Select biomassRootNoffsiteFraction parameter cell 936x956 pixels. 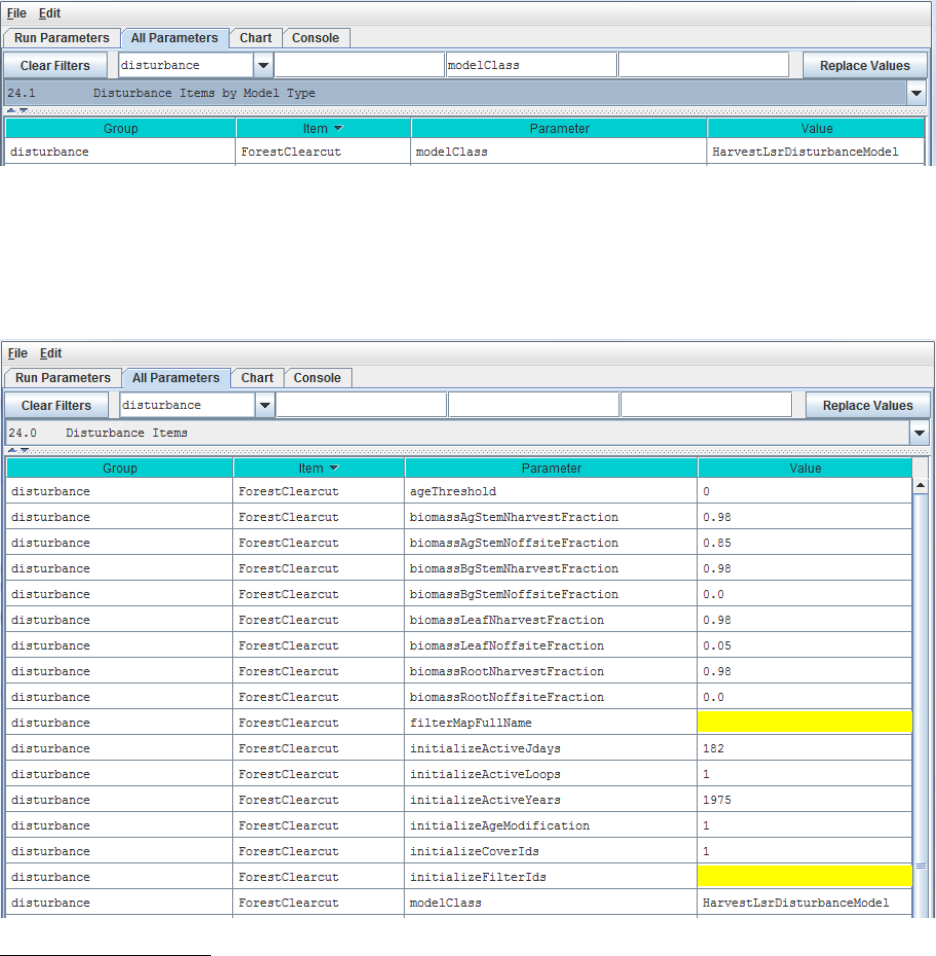click(551, 697)
